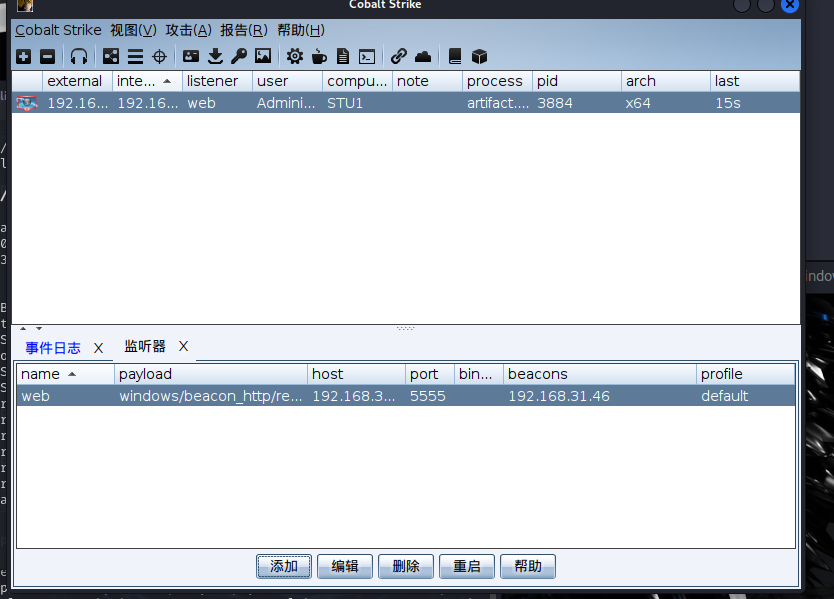Click the chain link host file icon
This screenshot has width=834, height=599.
[398, 56]
